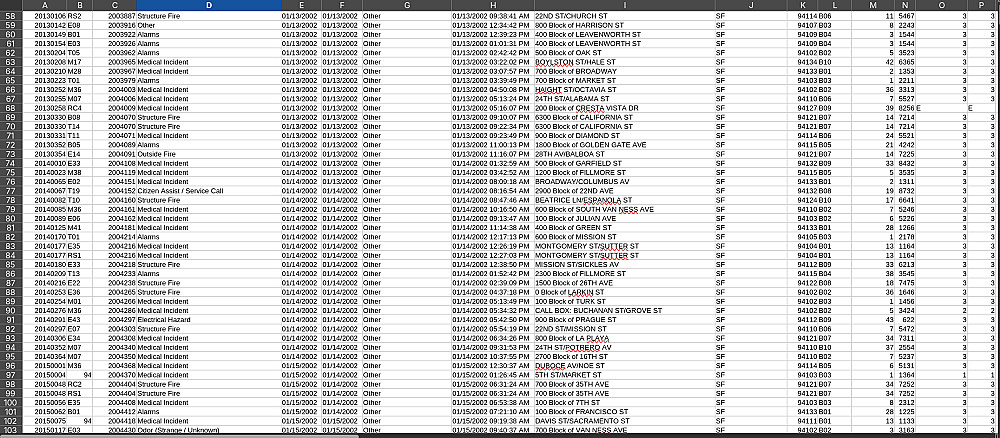Click the column M header
Viewport: 1000px width, 438px height.
[x=872, y=5]
